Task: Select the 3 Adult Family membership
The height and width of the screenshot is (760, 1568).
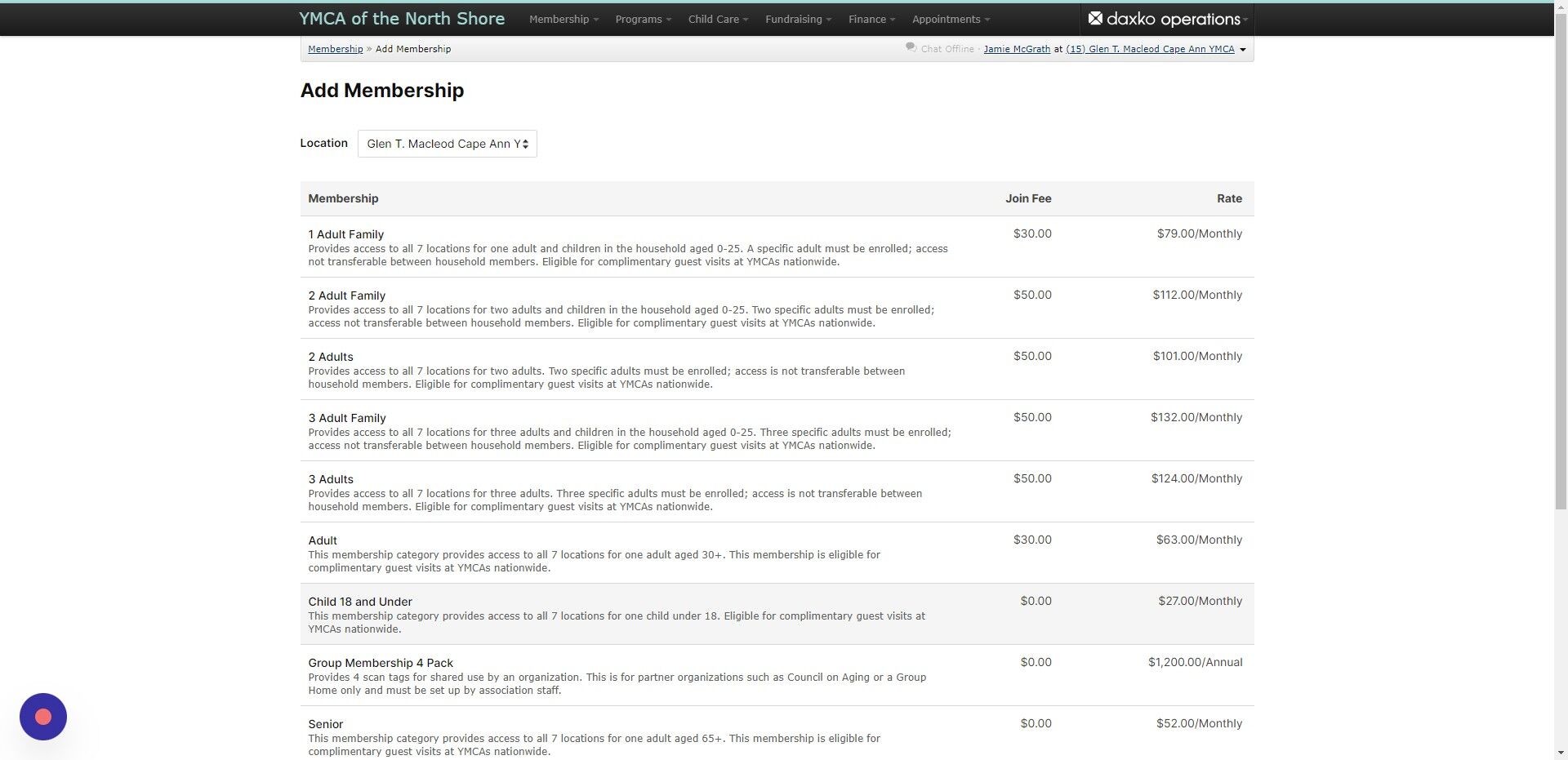Action: 346,418
